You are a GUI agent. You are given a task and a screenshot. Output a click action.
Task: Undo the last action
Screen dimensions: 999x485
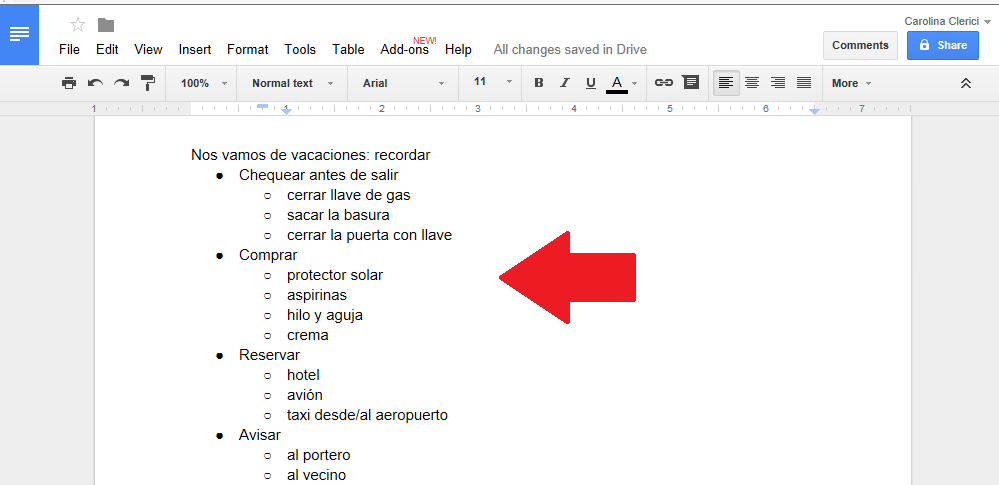pyautogui.click(x=96, y=83)
